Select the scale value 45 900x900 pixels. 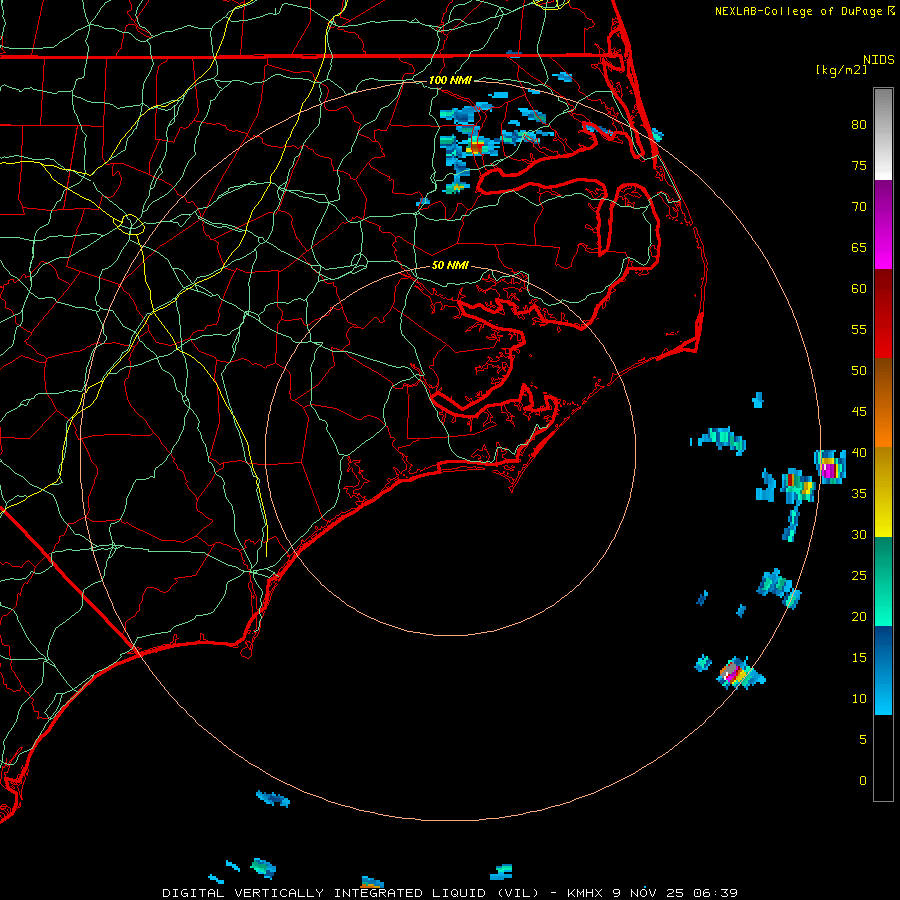pyautogui.click(x=859, y=412)
